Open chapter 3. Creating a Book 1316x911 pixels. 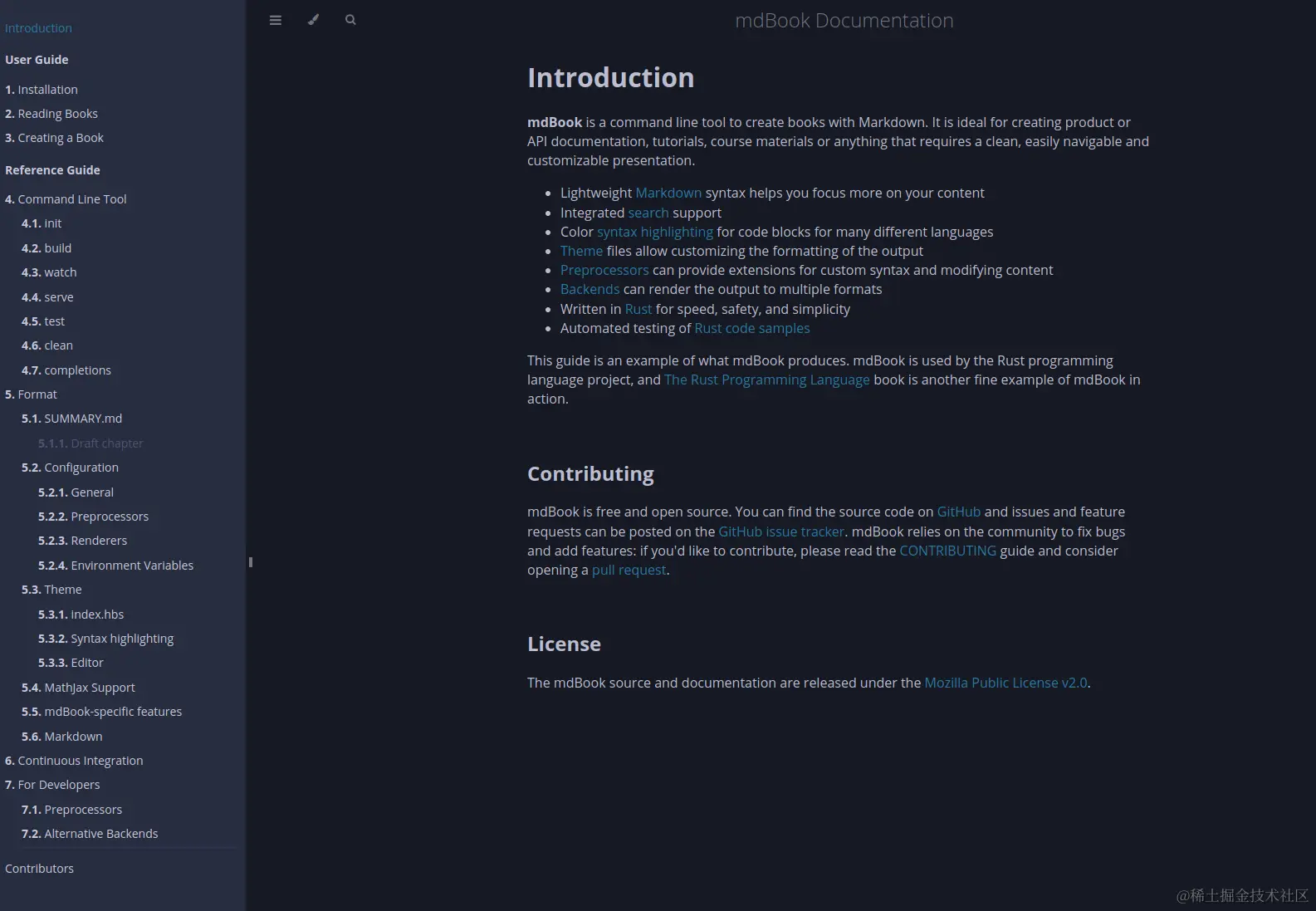point(54,138)
